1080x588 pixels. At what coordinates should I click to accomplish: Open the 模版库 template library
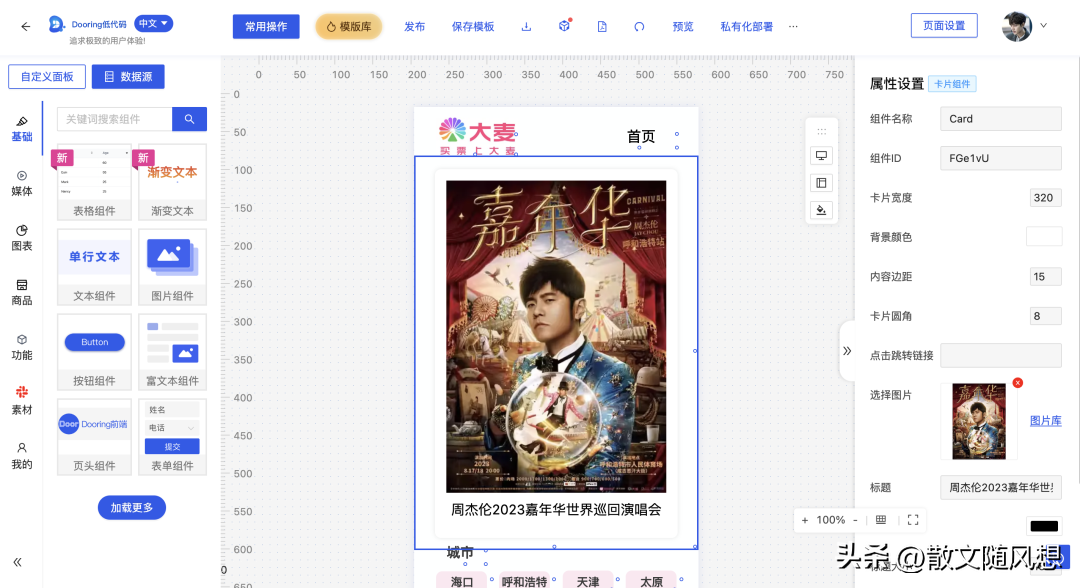(x=349, y=26)
